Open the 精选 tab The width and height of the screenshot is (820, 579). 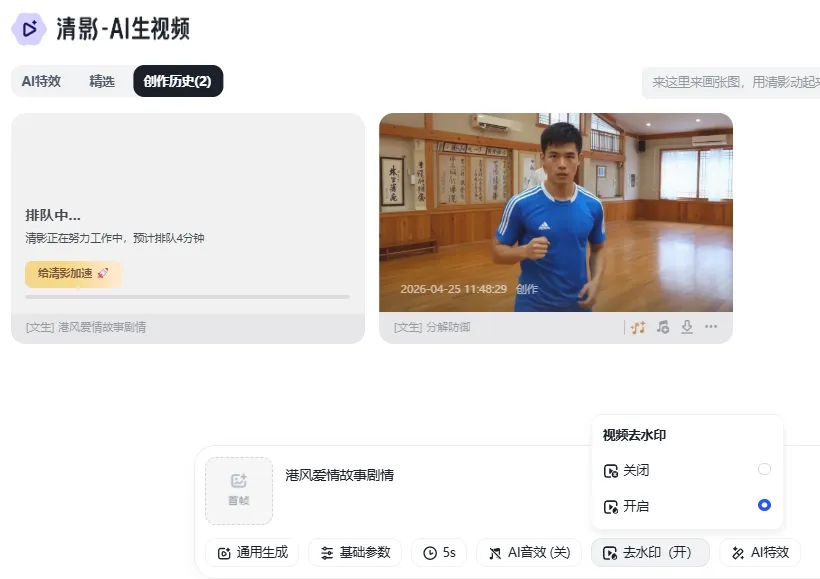click(102, 81)
